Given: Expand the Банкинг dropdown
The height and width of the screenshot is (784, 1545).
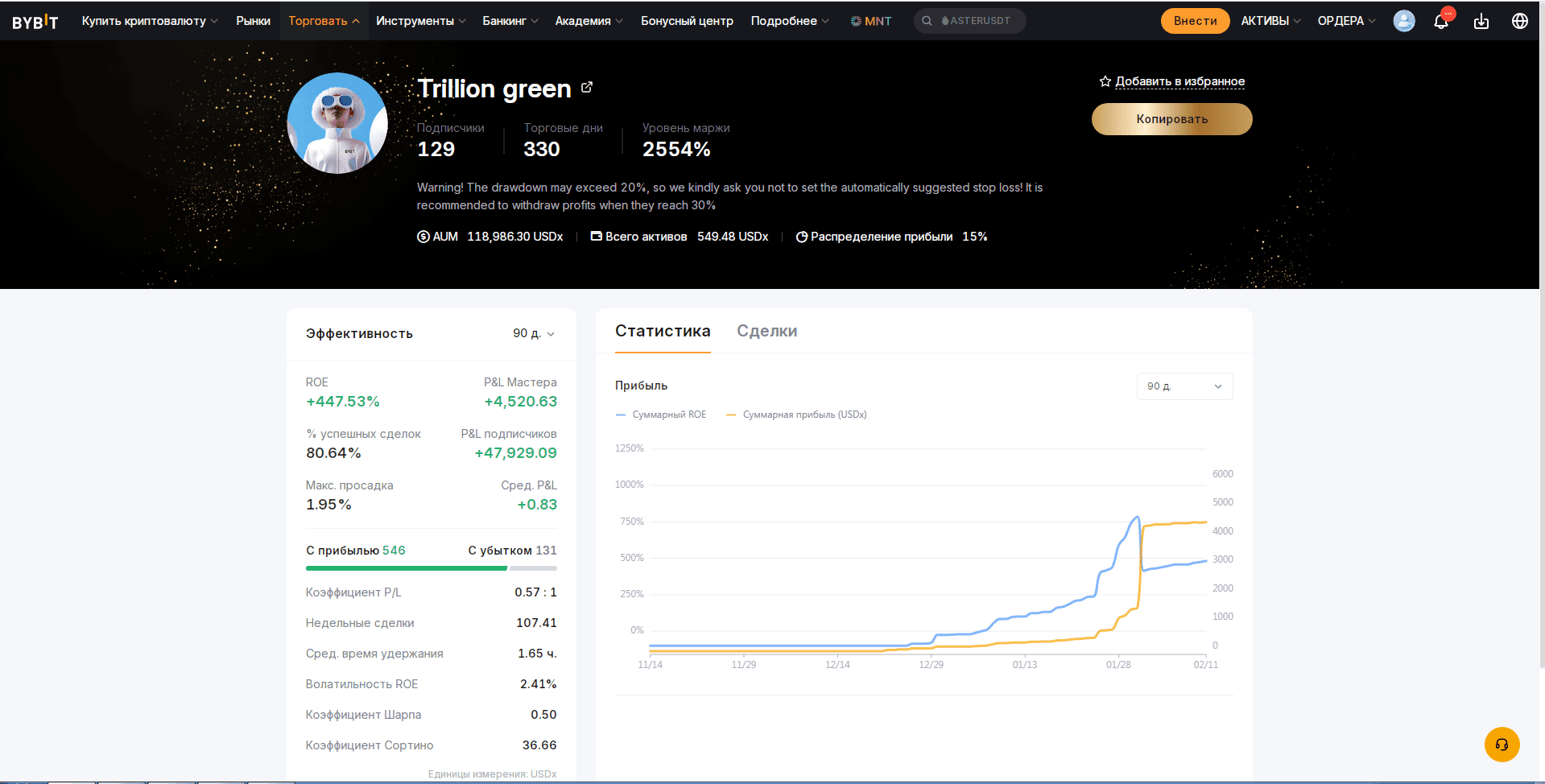Looking at the screenshot, I should 510,21.
